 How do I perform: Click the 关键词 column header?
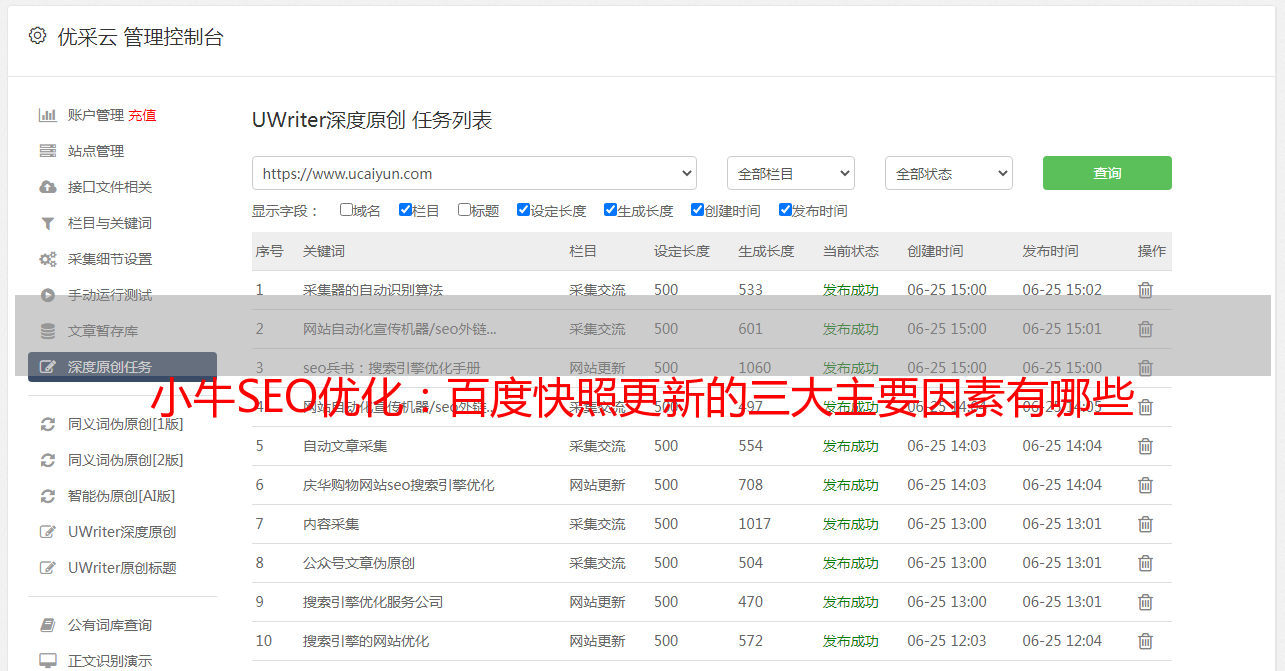[x=324, y=251]
